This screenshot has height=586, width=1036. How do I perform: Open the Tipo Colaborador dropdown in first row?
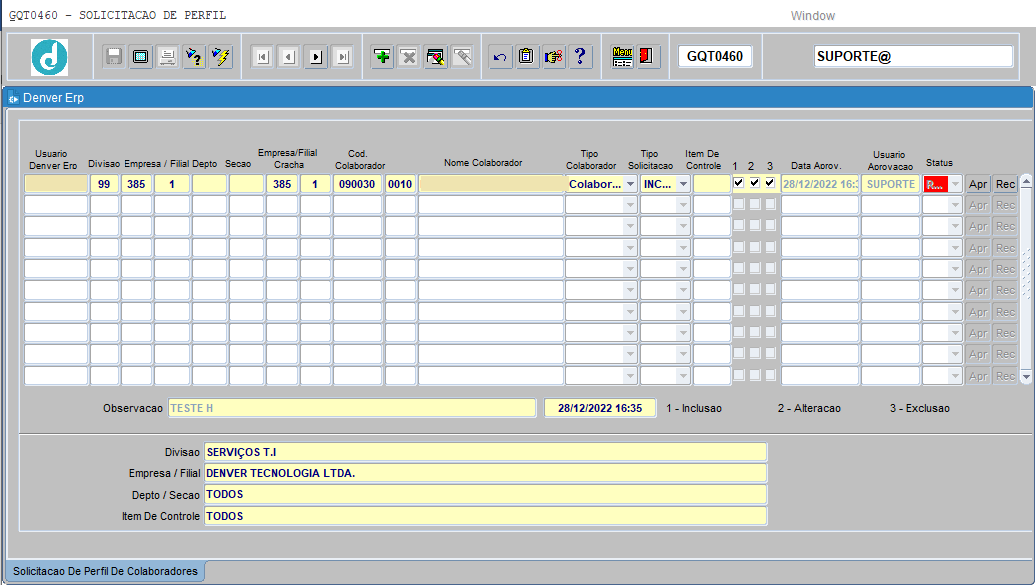point(629,184)
